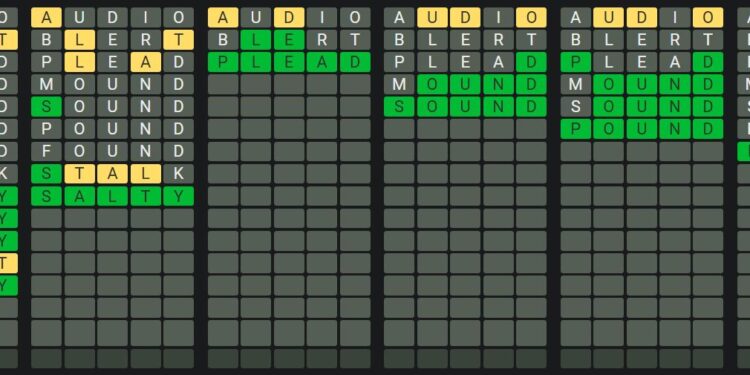Click yellow U in AUDIO row of POUND-solved board
This screenshot has height=375, width=750.
coord(608,18)
